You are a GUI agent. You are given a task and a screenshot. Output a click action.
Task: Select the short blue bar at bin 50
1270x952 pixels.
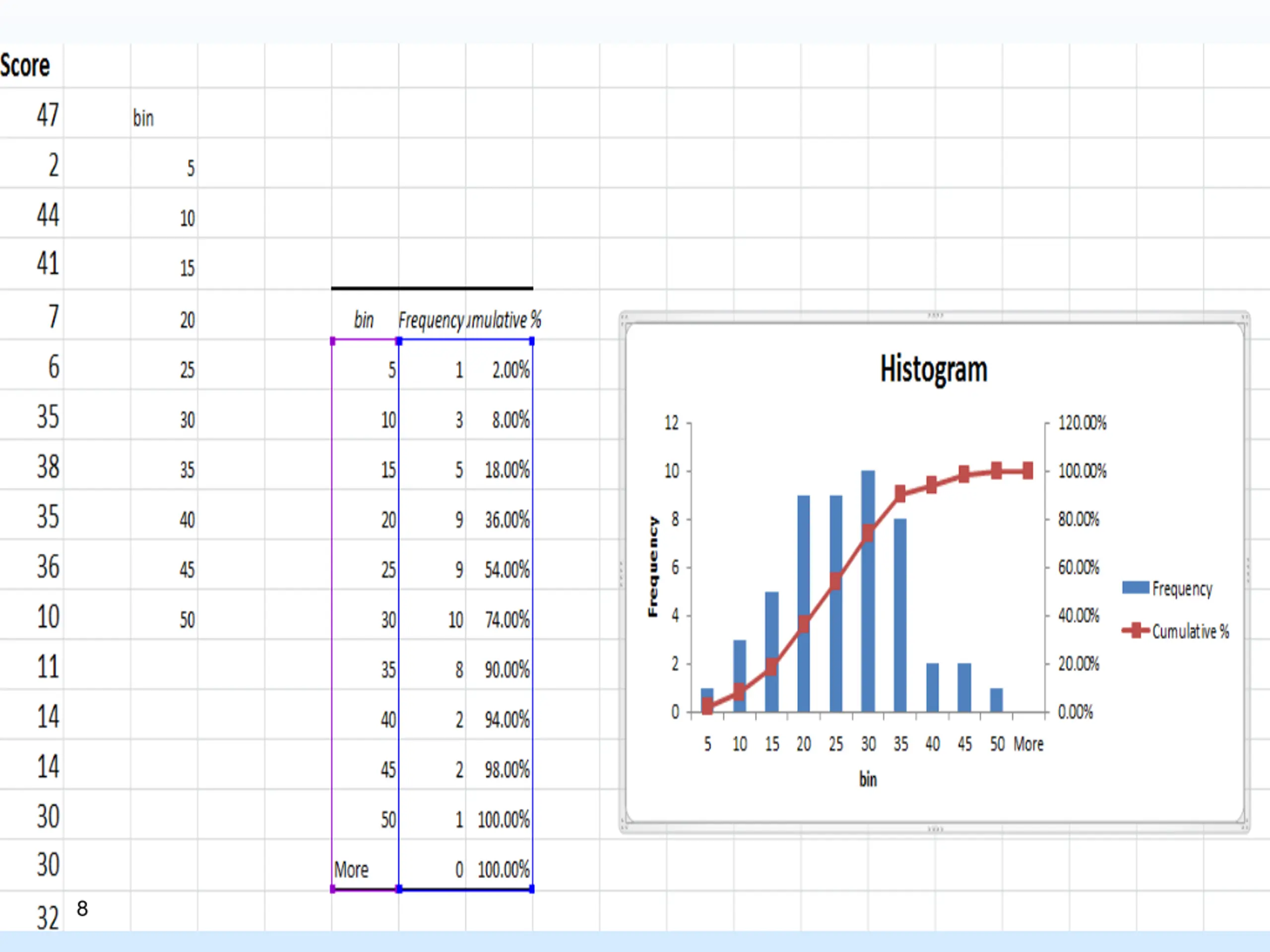click(997, 700)
